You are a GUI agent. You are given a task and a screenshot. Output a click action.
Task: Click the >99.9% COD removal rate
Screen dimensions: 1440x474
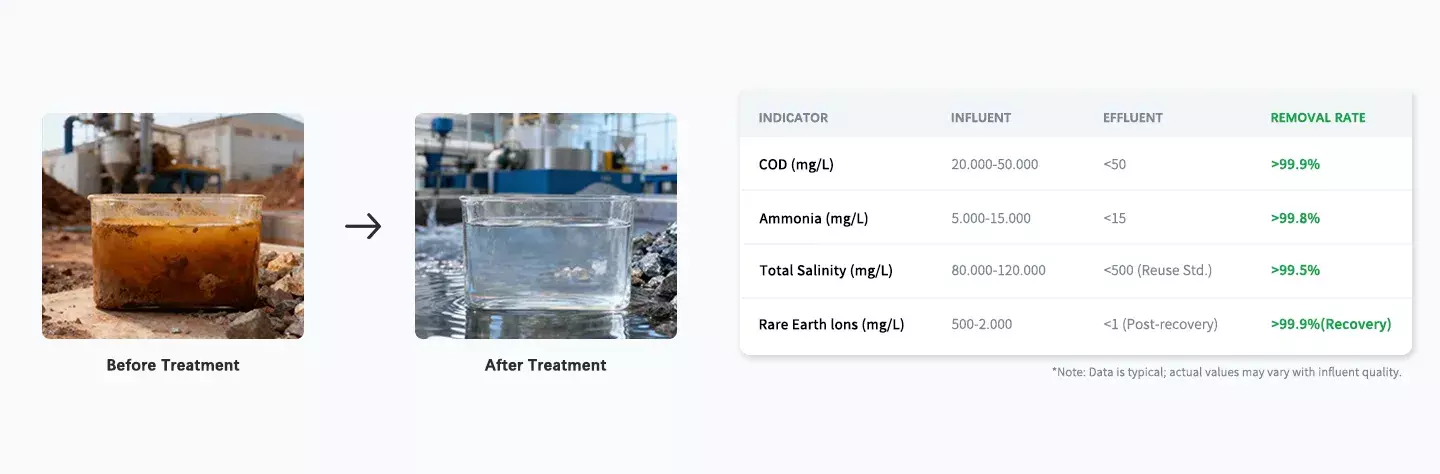[1295, 164]
